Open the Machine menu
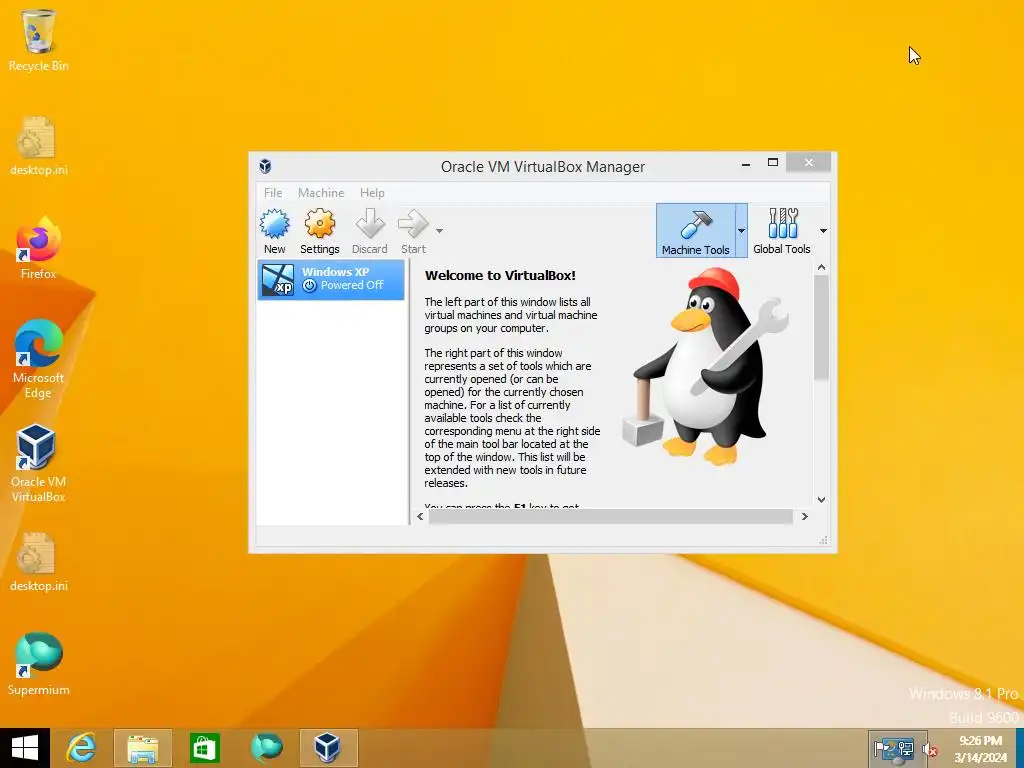Image resolution: width=1024 pixels, height=768 pixels. 321,193
